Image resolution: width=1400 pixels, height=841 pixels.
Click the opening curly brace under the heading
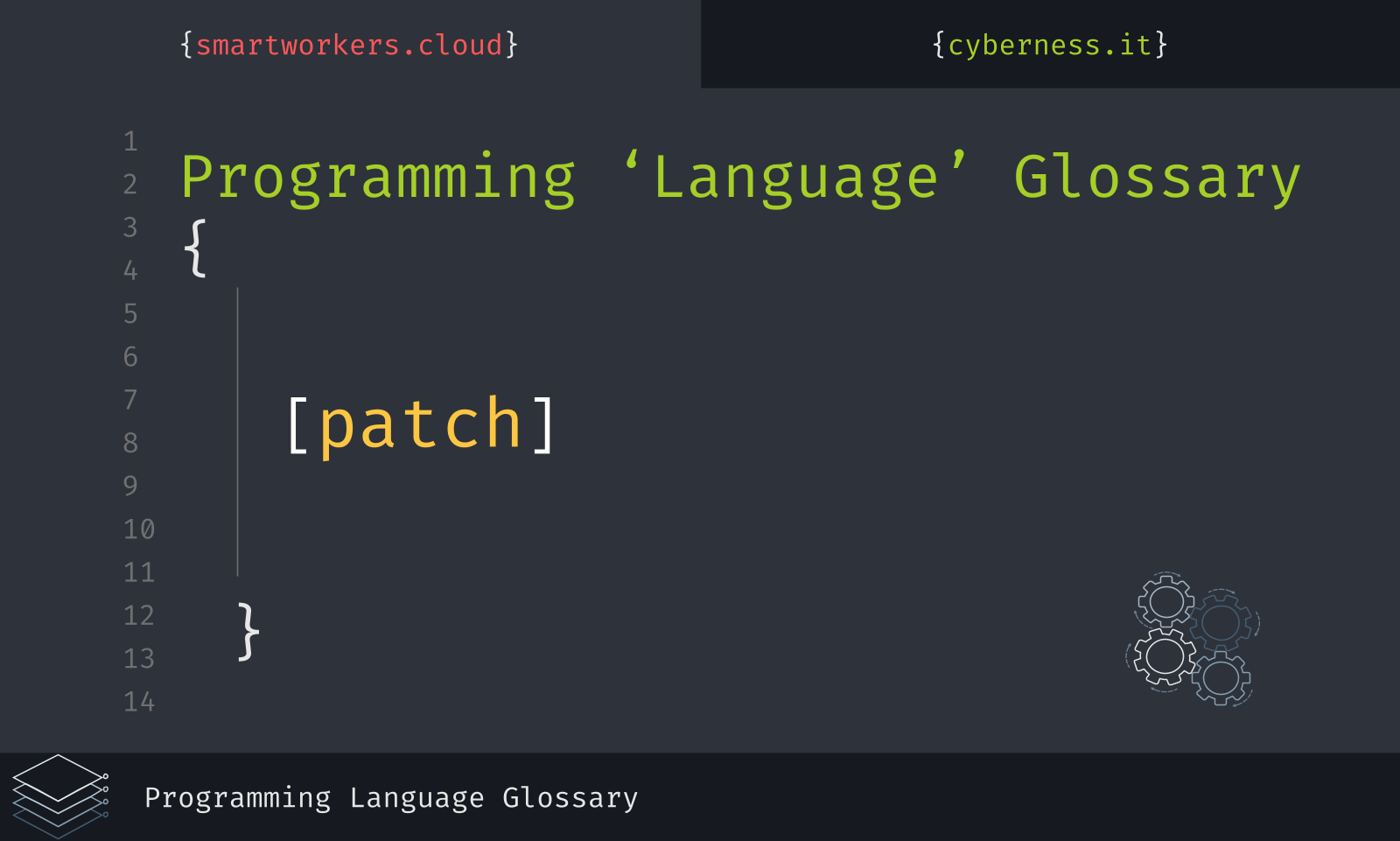(195, 249)
